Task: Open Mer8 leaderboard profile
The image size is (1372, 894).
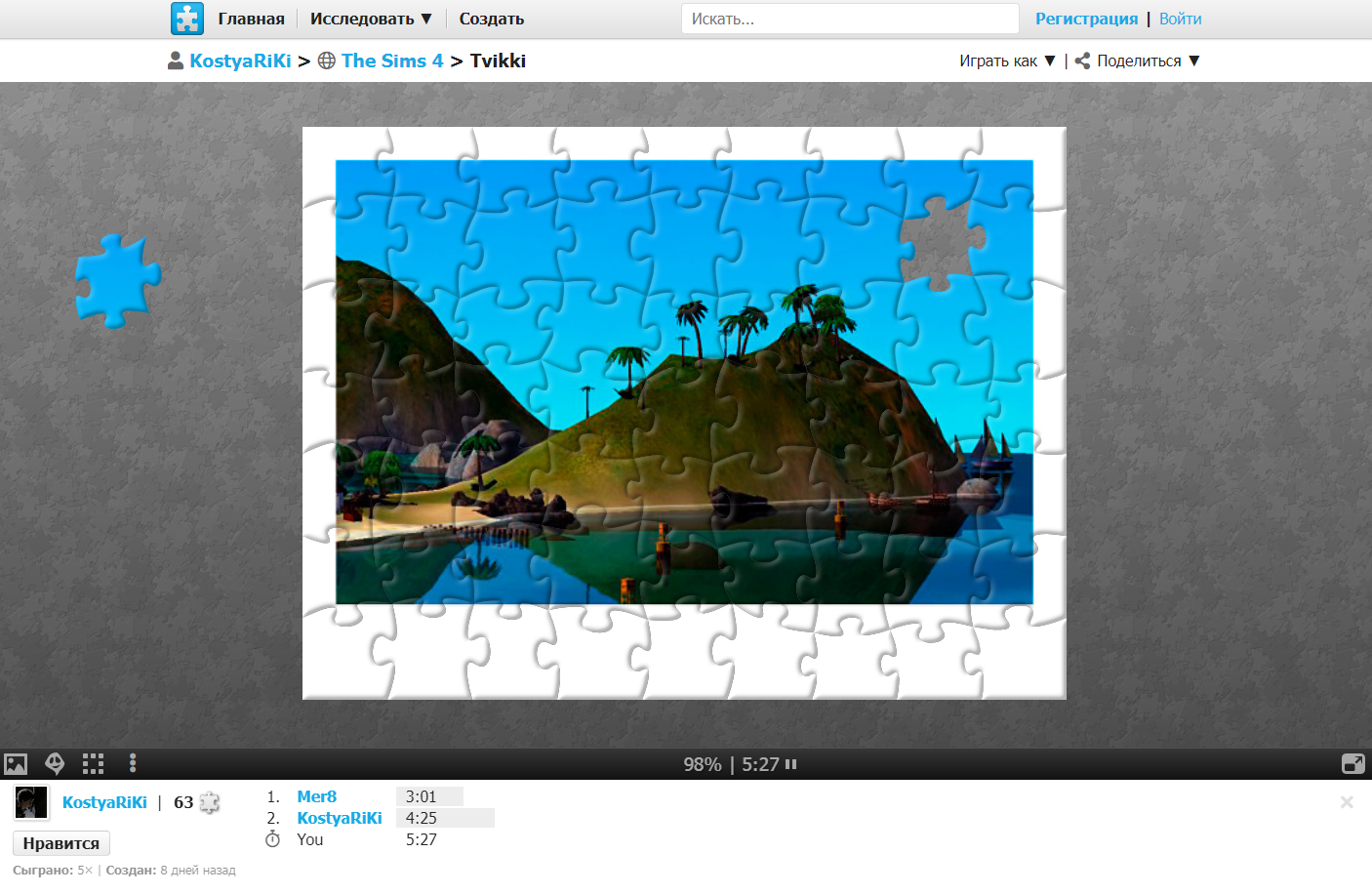Action: click(317, 796)
